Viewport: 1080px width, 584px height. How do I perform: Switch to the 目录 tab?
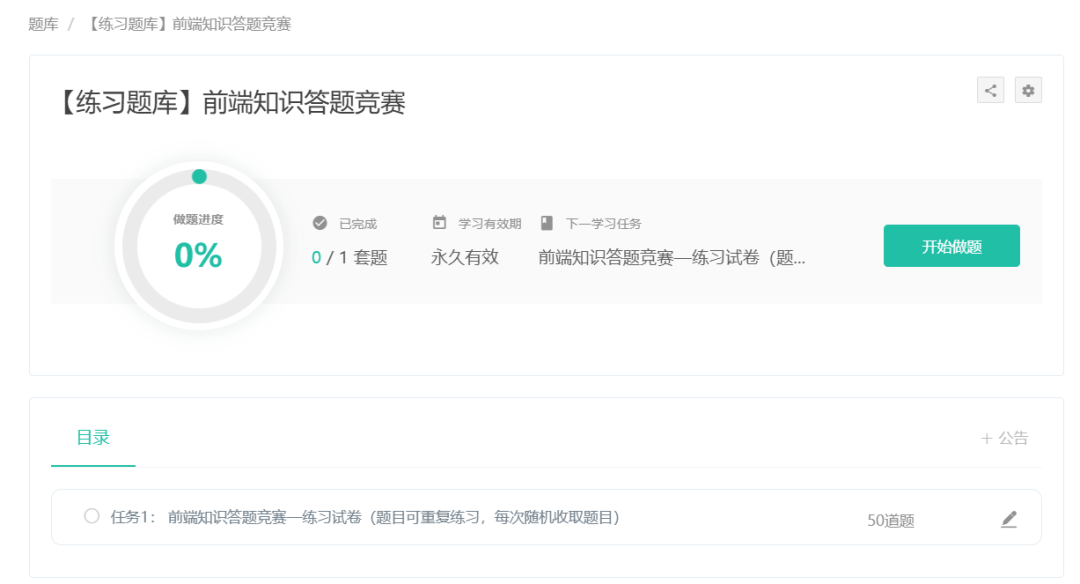pos(93,437)
